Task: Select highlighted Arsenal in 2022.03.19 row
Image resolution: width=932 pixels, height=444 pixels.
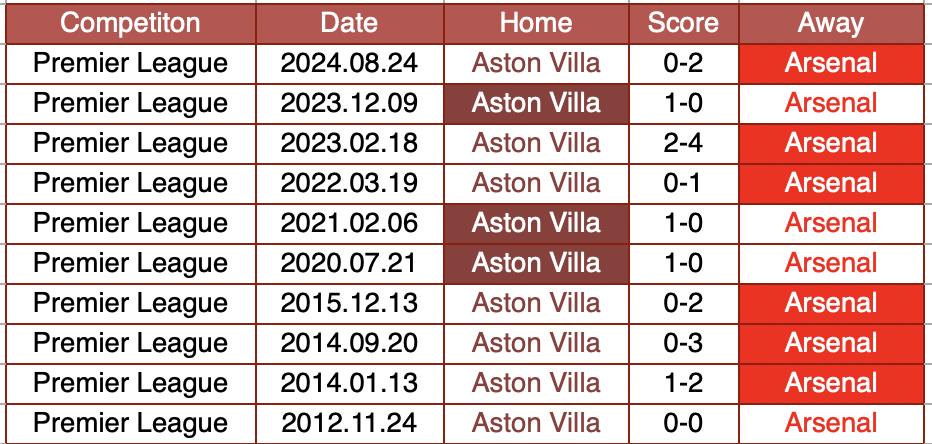Action: pos(831,184)
